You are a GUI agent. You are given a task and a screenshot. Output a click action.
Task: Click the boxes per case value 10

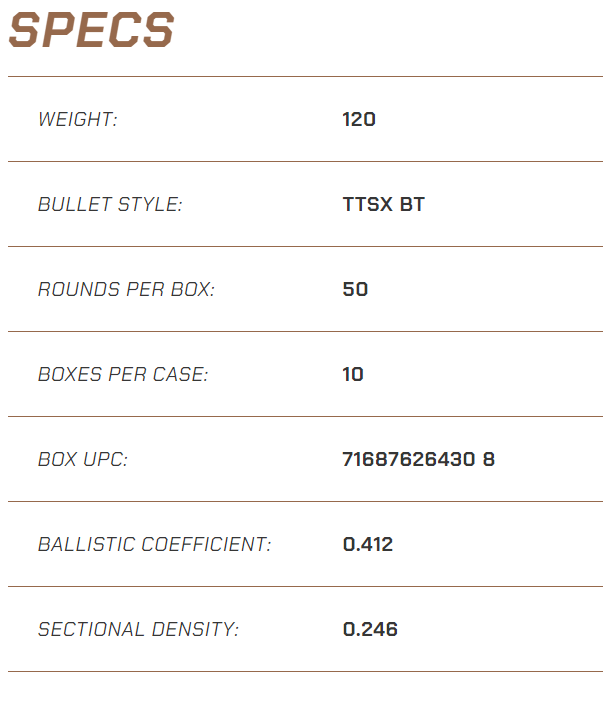point(353,375)
